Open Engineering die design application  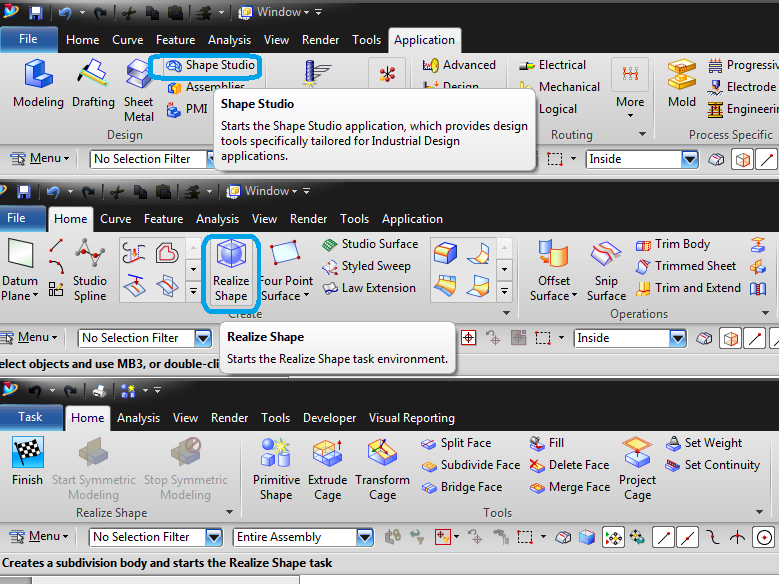point(742,109)
